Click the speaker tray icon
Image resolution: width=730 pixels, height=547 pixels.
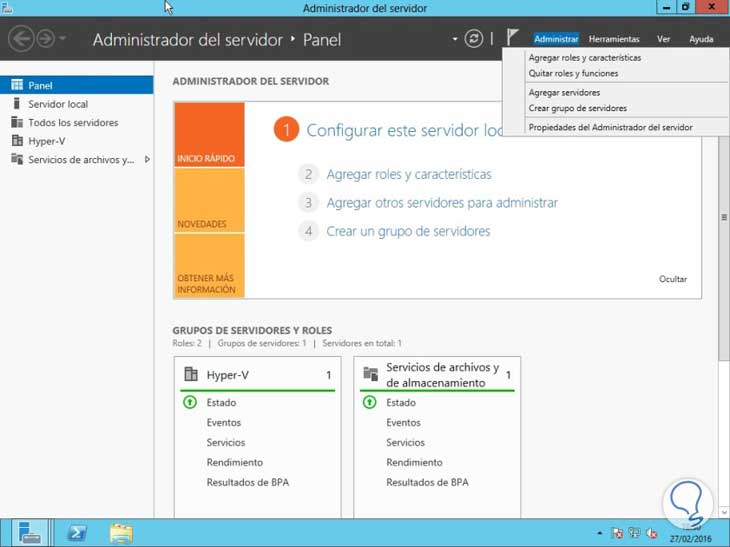coord(652,533)
